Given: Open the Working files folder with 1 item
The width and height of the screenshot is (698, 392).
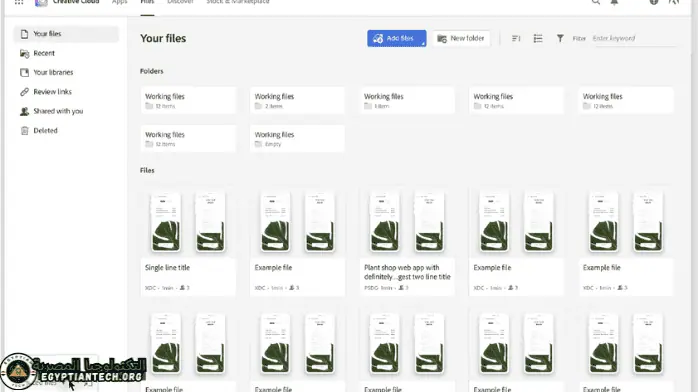Looking at the screenshot, I should pyautogui.click(x=406, y=101).
